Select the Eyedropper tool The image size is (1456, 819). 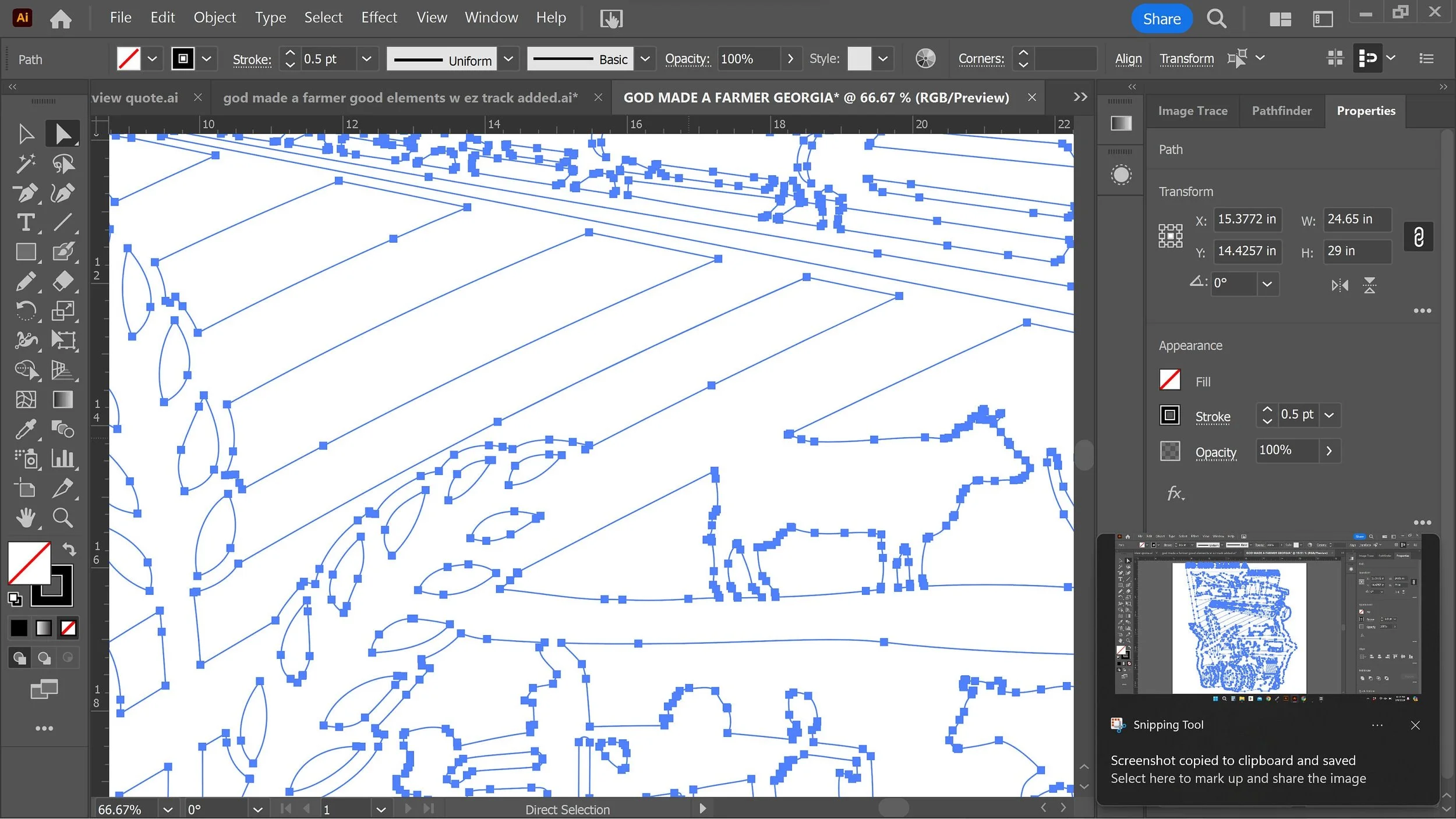(x=26, y=430)
